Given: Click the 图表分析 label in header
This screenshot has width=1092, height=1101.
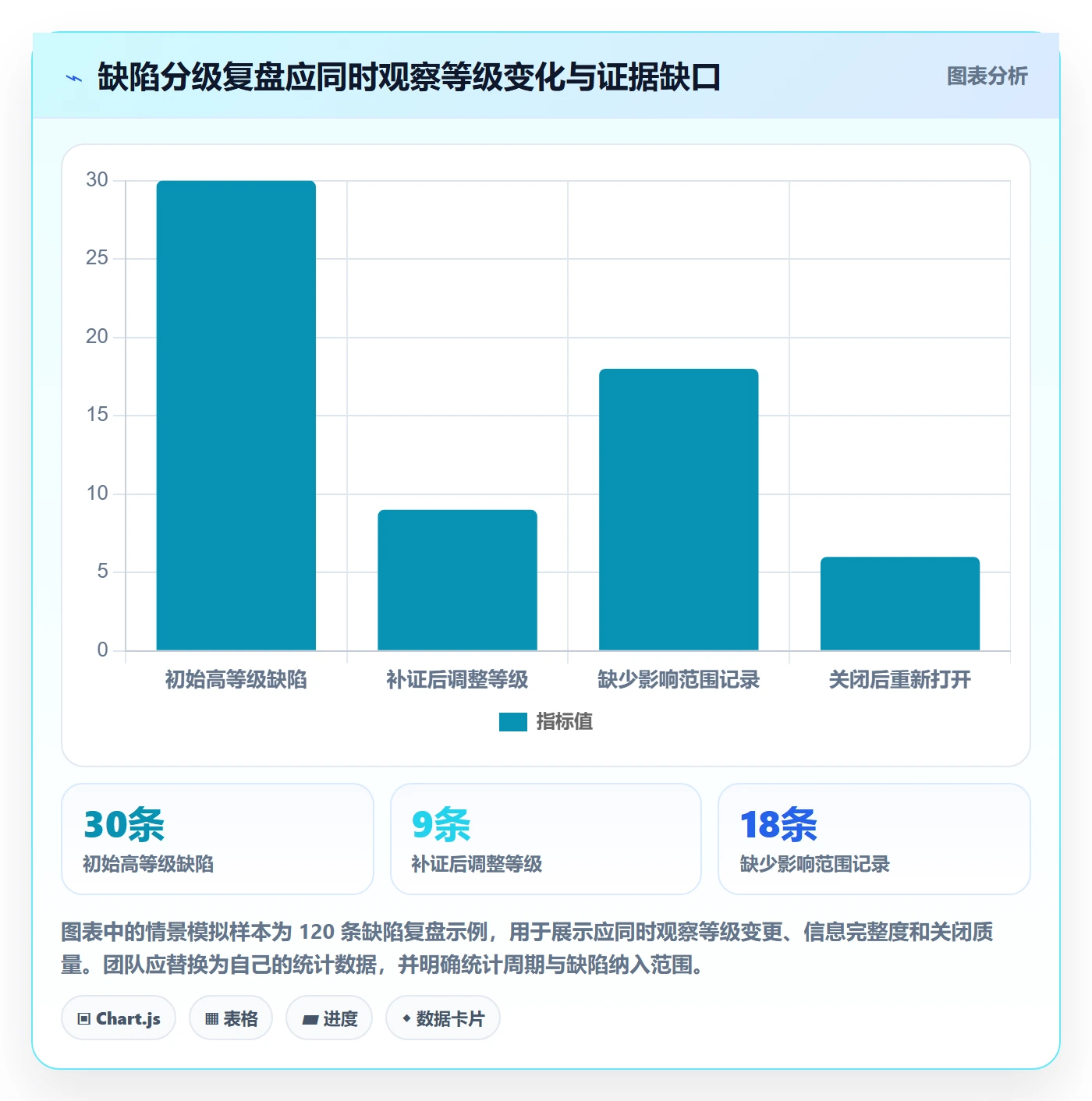Looking at the screenshot, I should [x=987, y=76].
